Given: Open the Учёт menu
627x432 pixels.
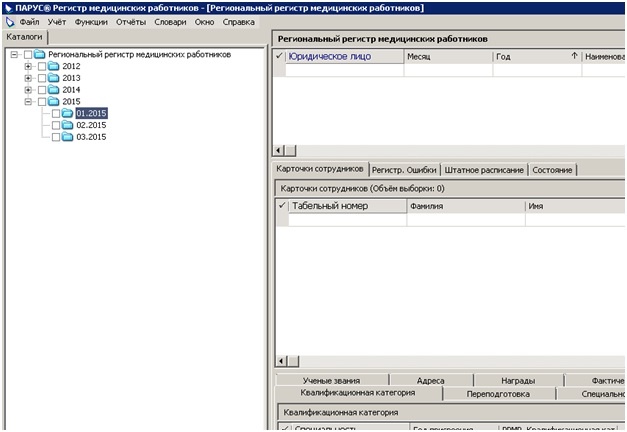Looking at the screenshot, I should (x=57, y=22).
